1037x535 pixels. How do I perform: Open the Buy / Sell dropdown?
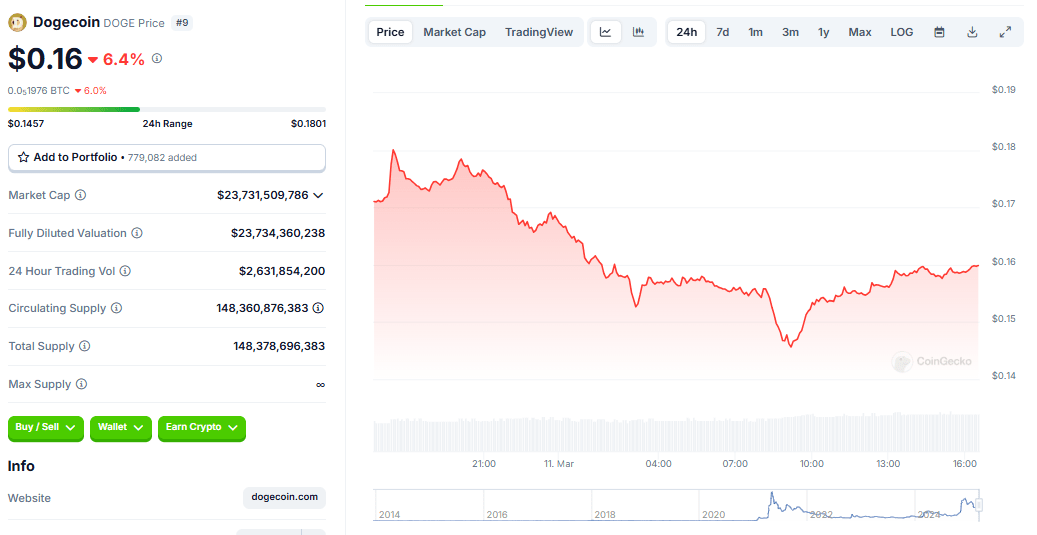46,428
